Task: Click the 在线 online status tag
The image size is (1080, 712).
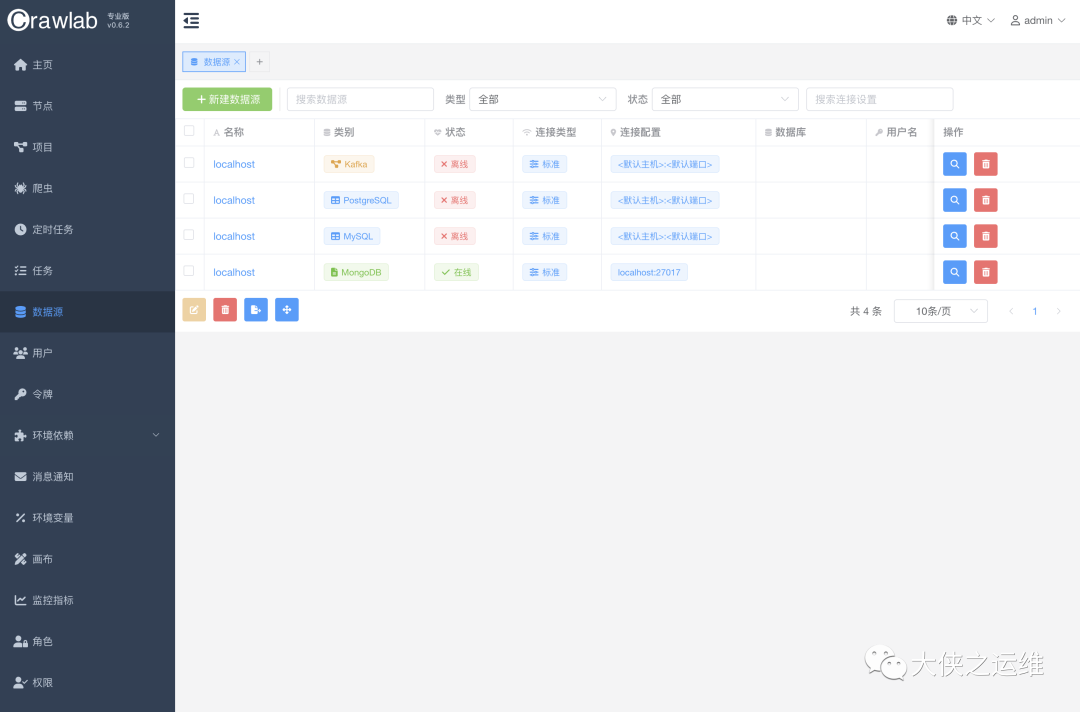Action: point(457,272)
